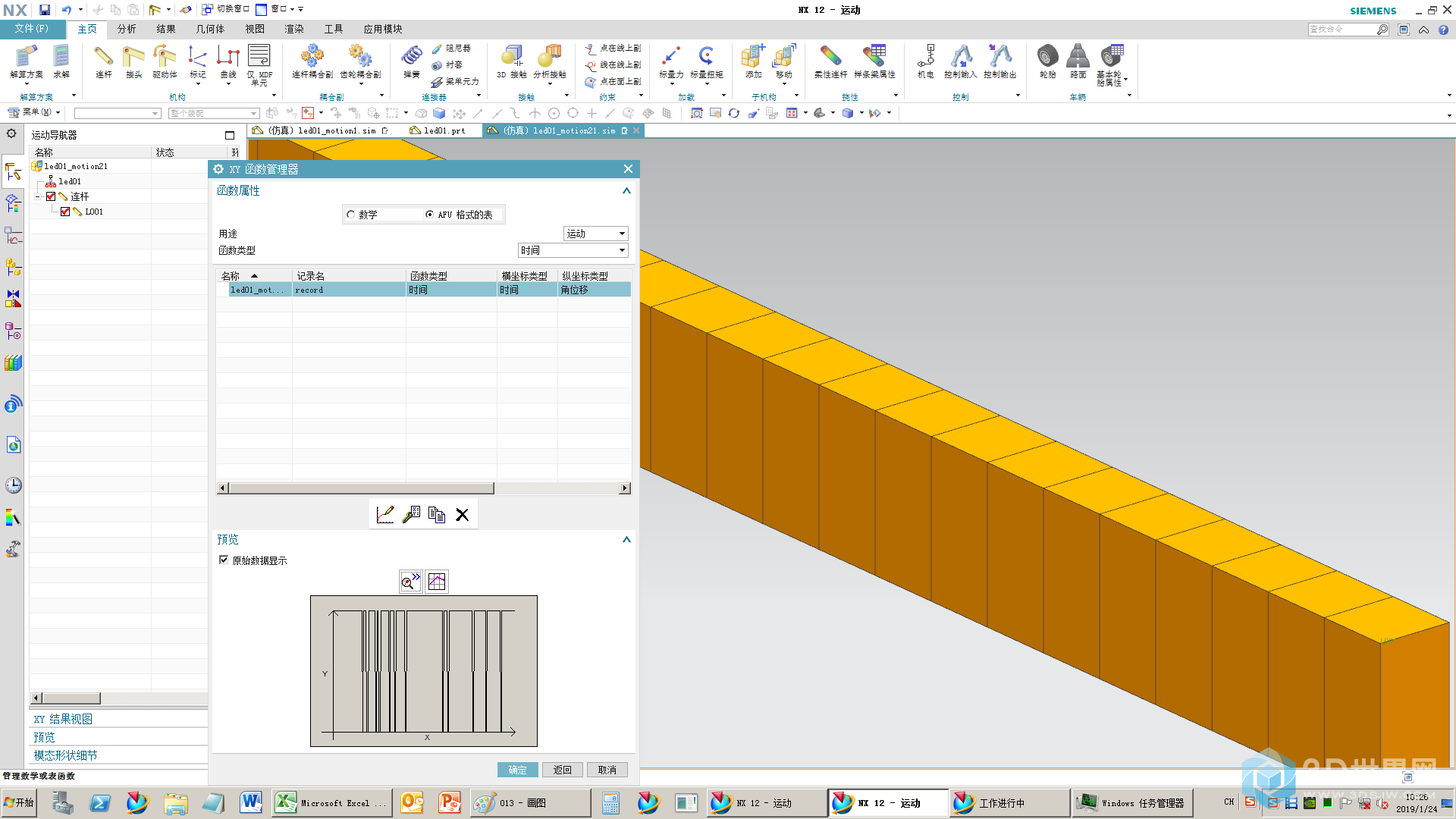Open the 函数类型 dropdown set to 时间
Viewport: 1456px width, 819px height.
tap(573, 250)
